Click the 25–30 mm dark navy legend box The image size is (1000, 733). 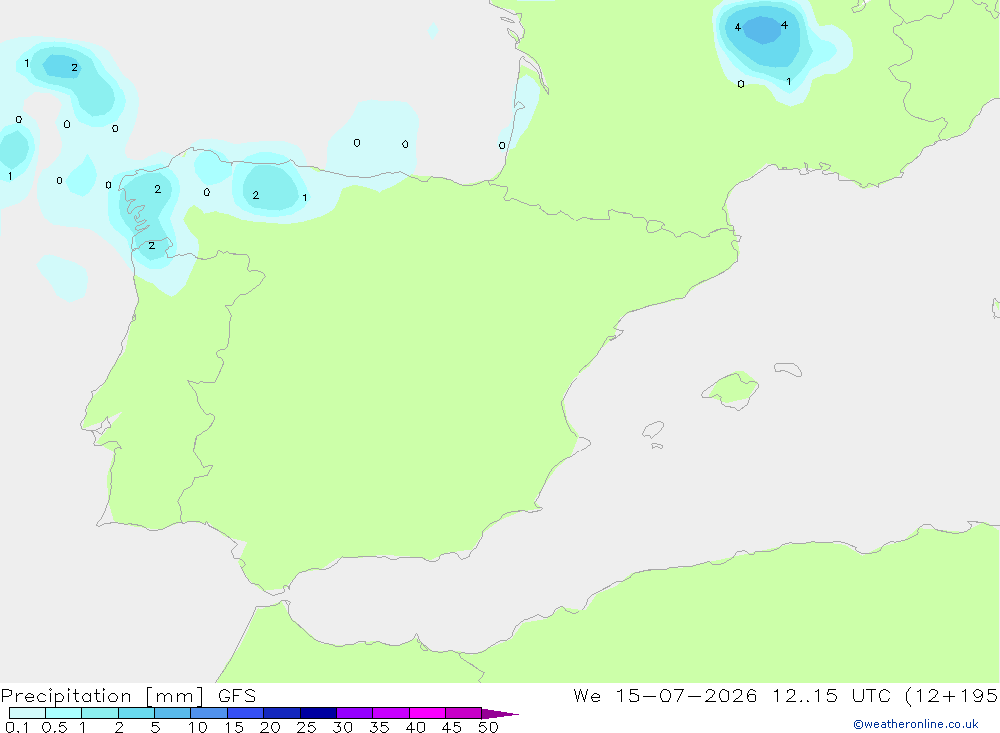point(318,713)
